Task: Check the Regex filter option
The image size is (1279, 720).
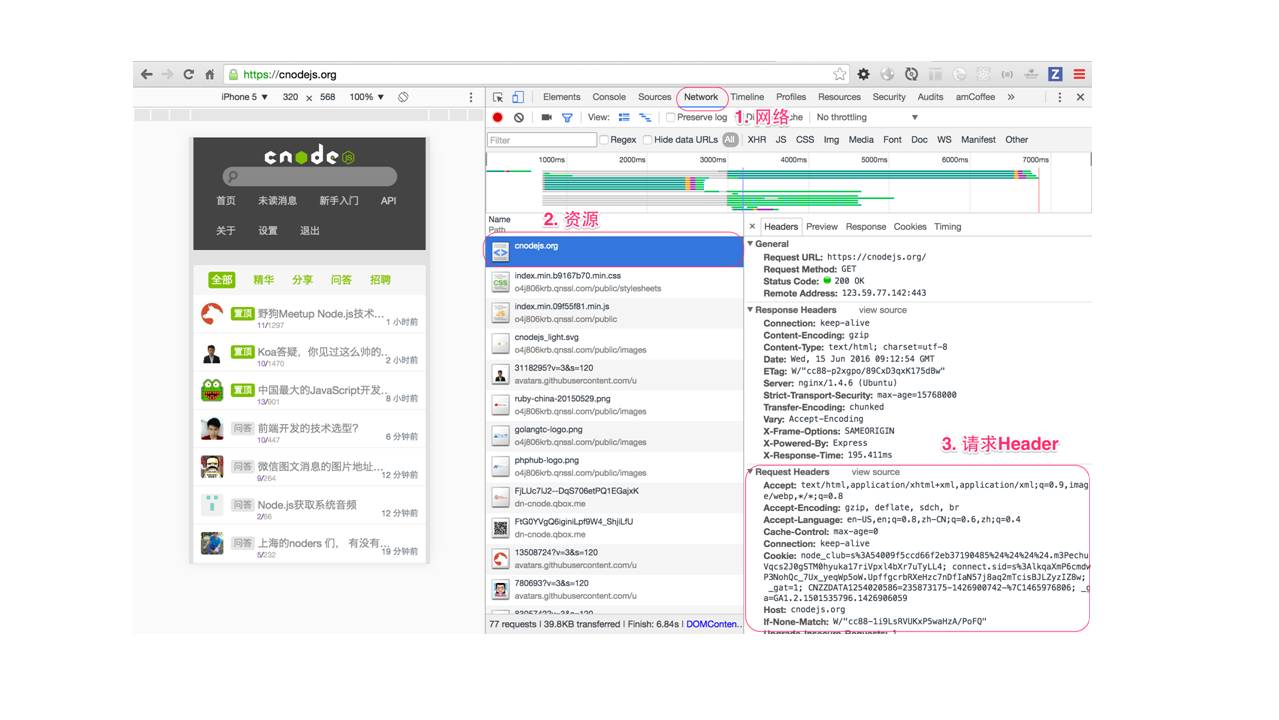Action: pos(604,140)
